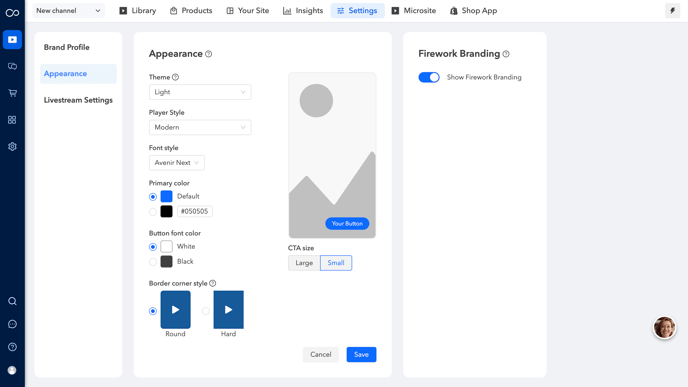
Task: Open the shopping cart sidebar icon
Action: [x=12, y=93]
